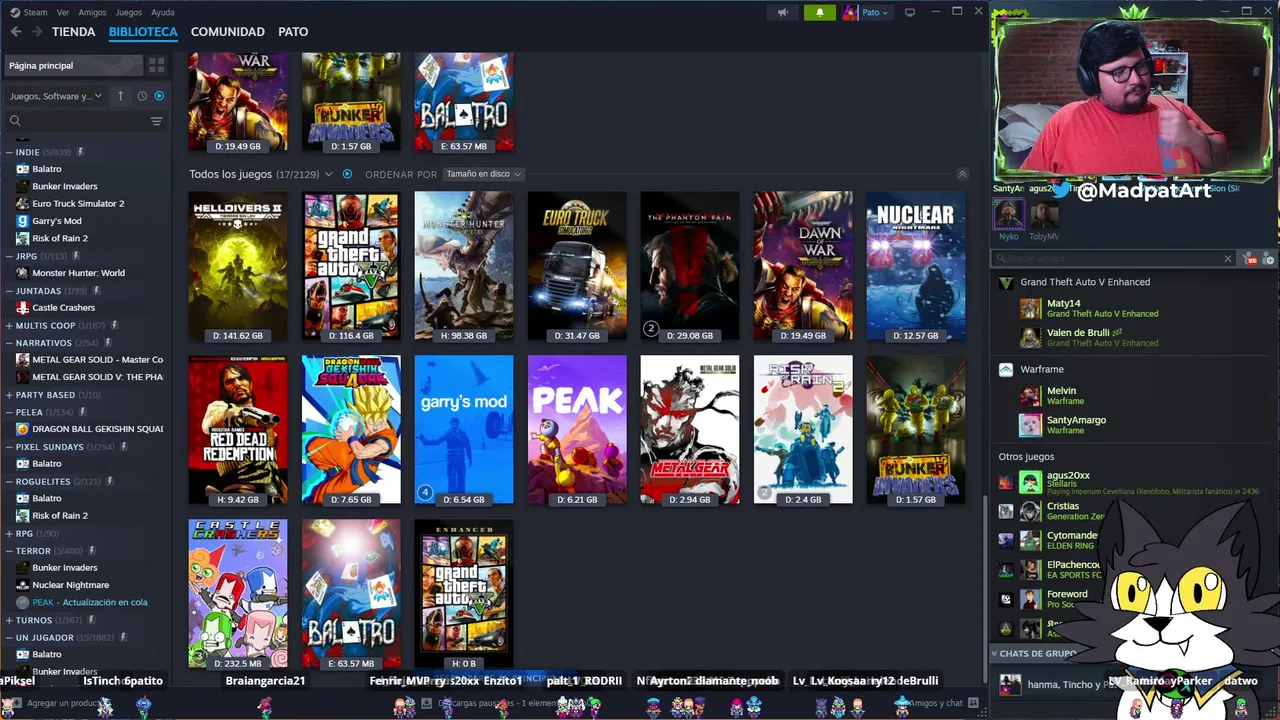The width and height of the screenshot is (1280, 720).
Task: Open the Ayuda menu
Action: (162, 12)
